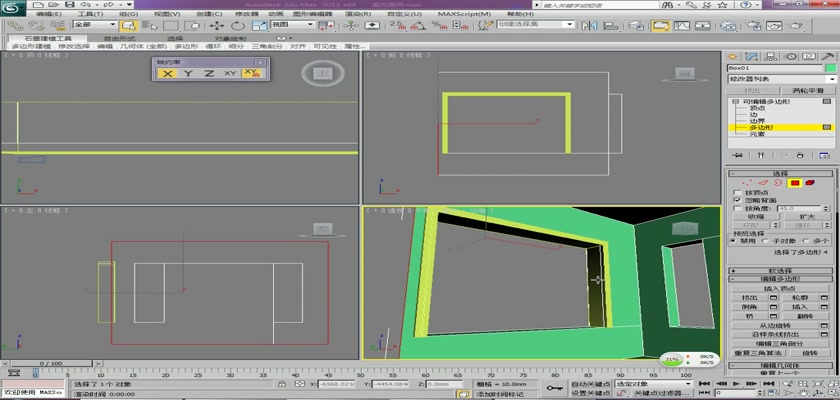
Task: Open the Align tool
Action: [611, 25]
